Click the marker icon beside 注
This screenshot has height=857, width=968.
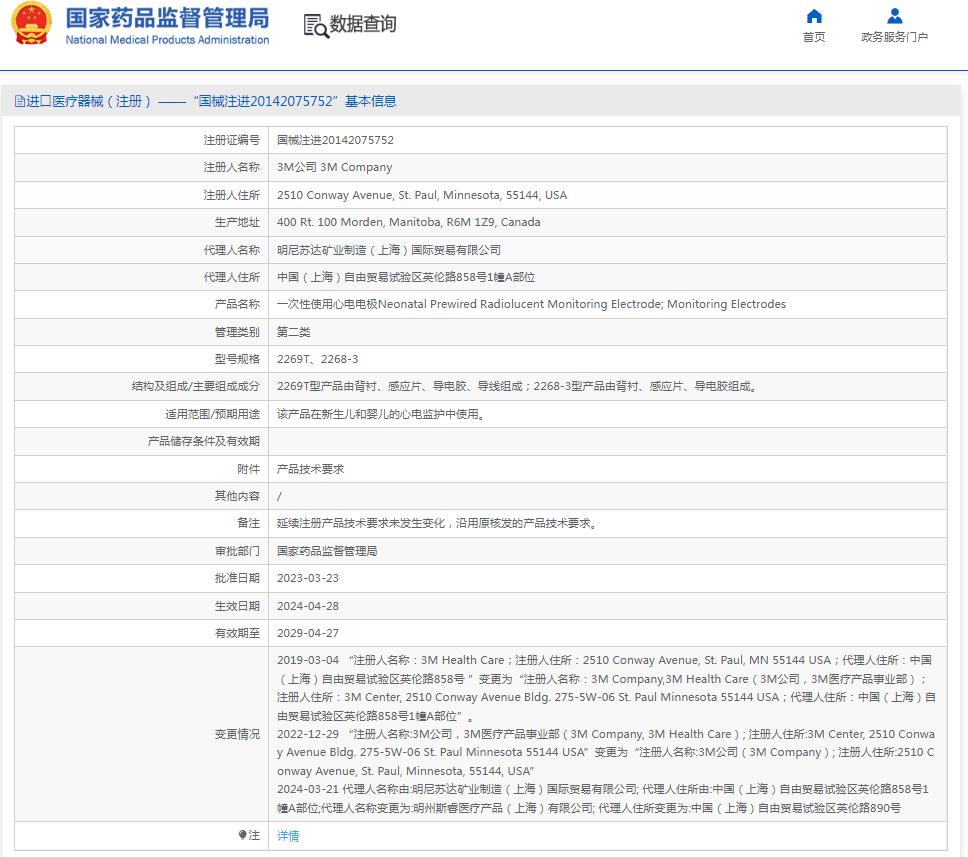242,835
